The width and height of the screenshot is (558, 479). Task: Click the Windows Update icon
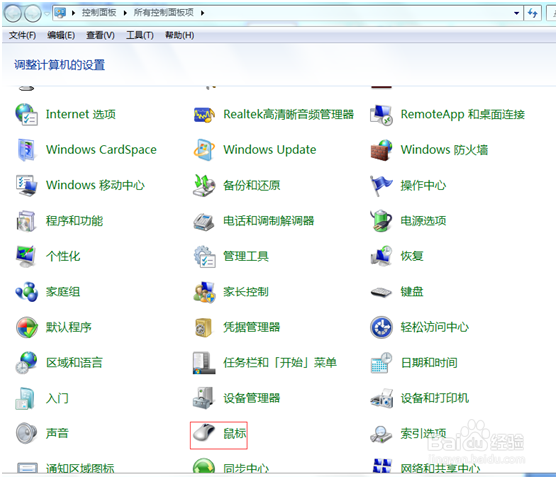pos(204,150)
